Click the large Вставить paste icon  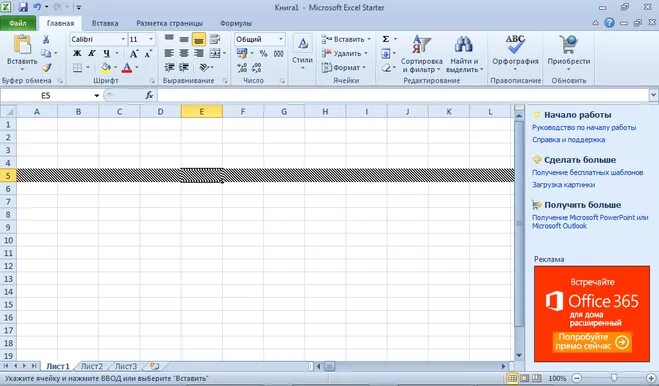22,45
